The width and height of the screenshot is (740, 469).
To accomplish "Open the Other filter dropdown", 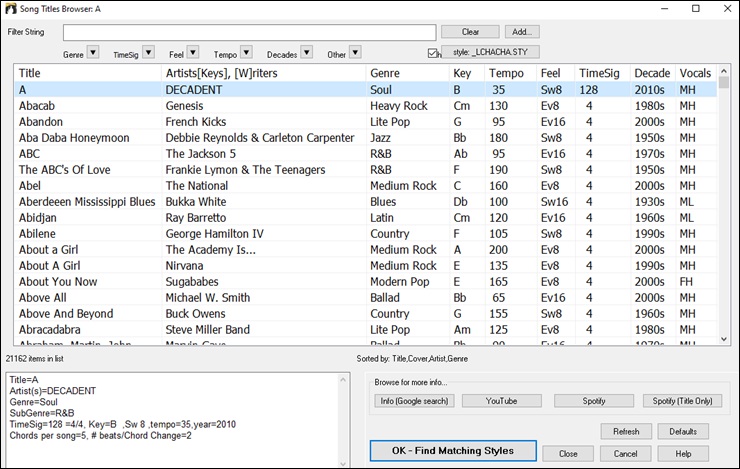I will [356, 52].
